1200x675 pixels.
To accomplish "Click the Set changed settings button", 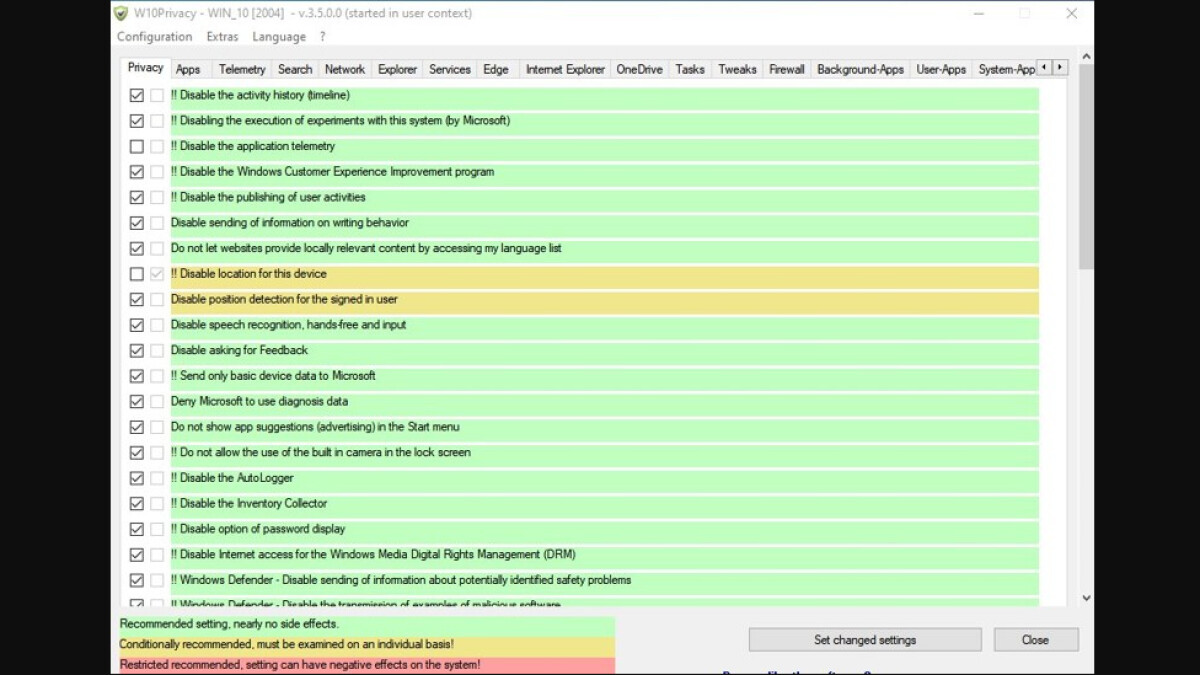I will (x=865, y=640).
